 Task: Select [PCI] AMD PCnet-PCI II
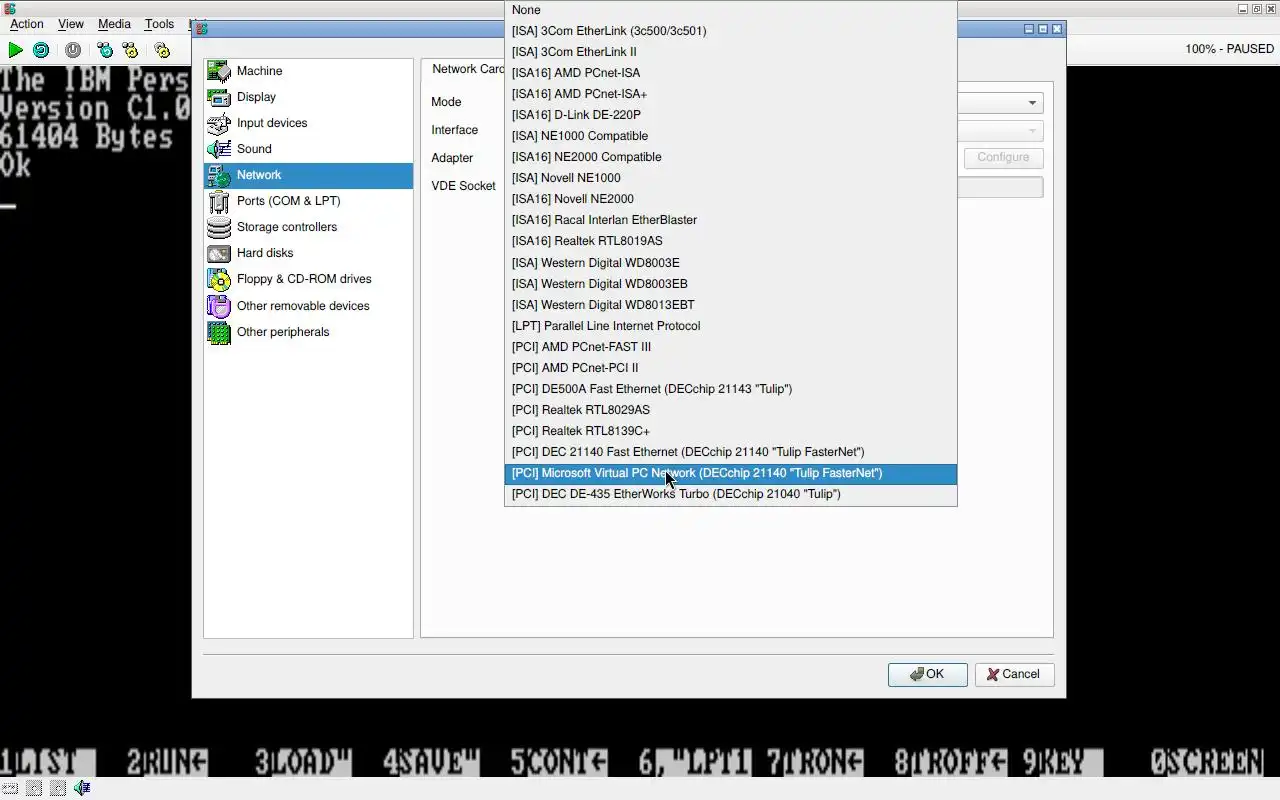(730, 368)
